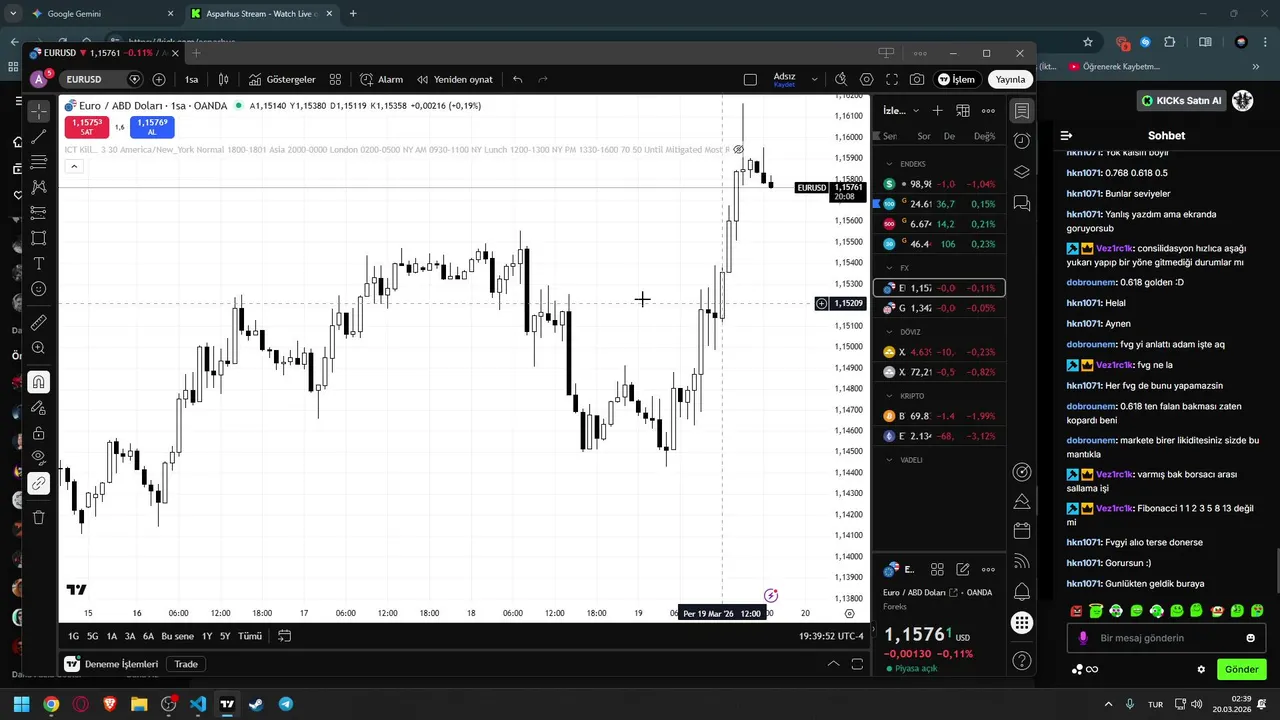Screen dimensions: 1280x720
Task: Undo the last chart action
Action: pyautogui.click(x=517, y=79)
